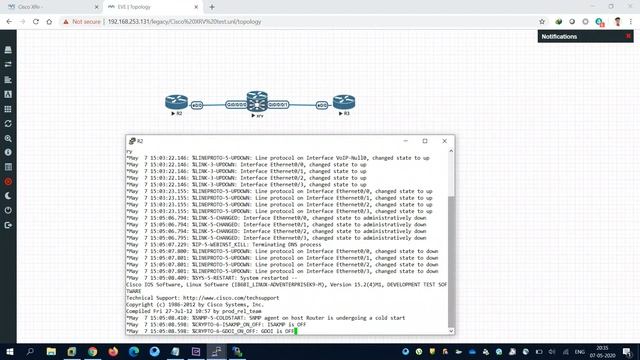Screen dimensions: 640x360
Task: Close the Notifications panel with red X
Action: (x=628, y=36)
